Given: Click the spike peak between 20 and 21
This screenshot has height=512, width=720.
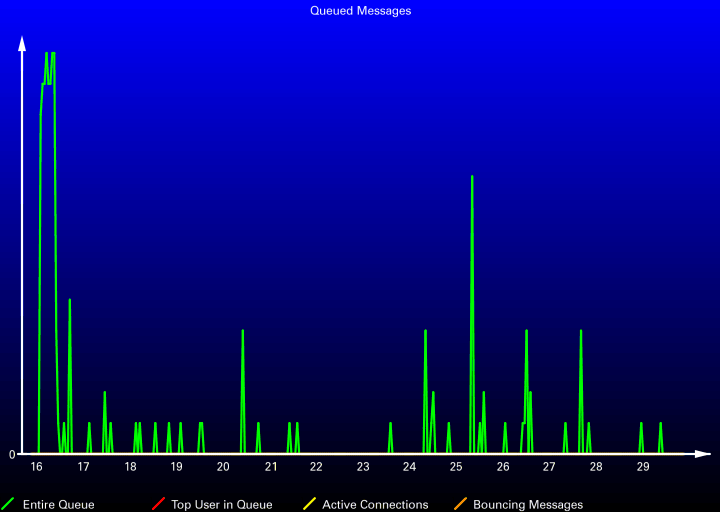Looking at the screenshot, I should coord(242,331).
